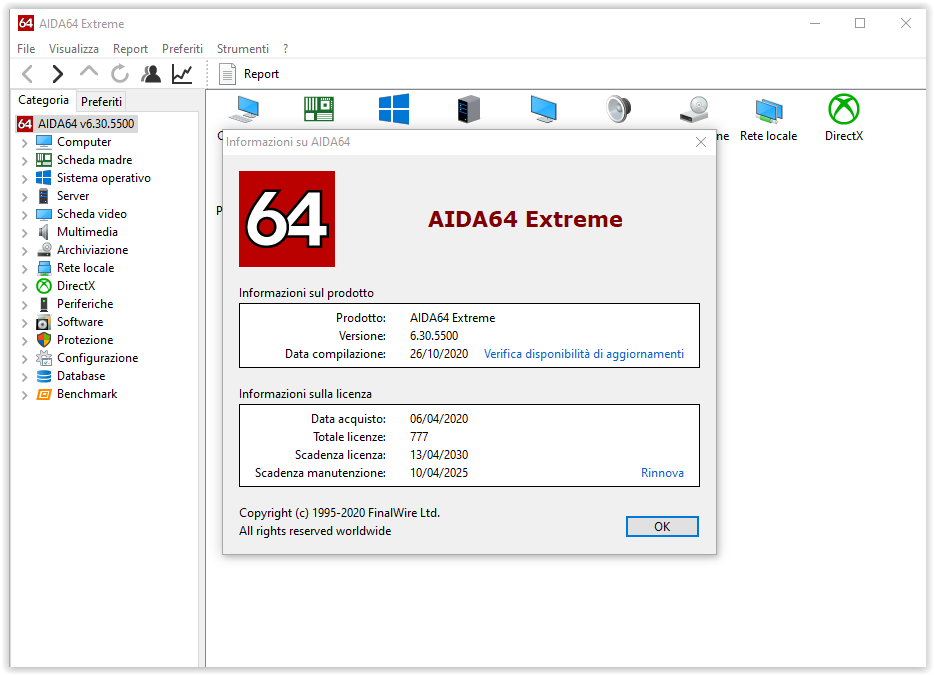Select Scheda madre in the category tree
The width and height of the screenshot is (934, 675).
tap(94, 160)
